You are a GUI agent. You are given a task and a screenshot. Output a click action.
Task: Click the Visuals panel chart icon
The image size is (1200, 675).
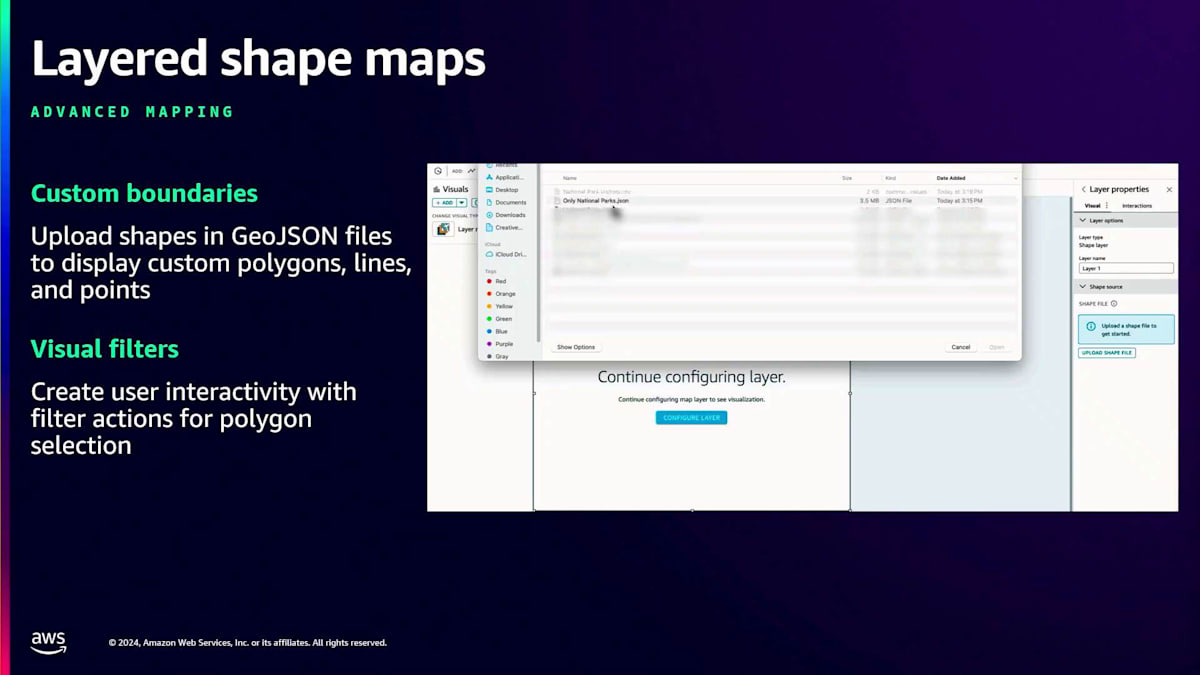(x=436, y=189)
